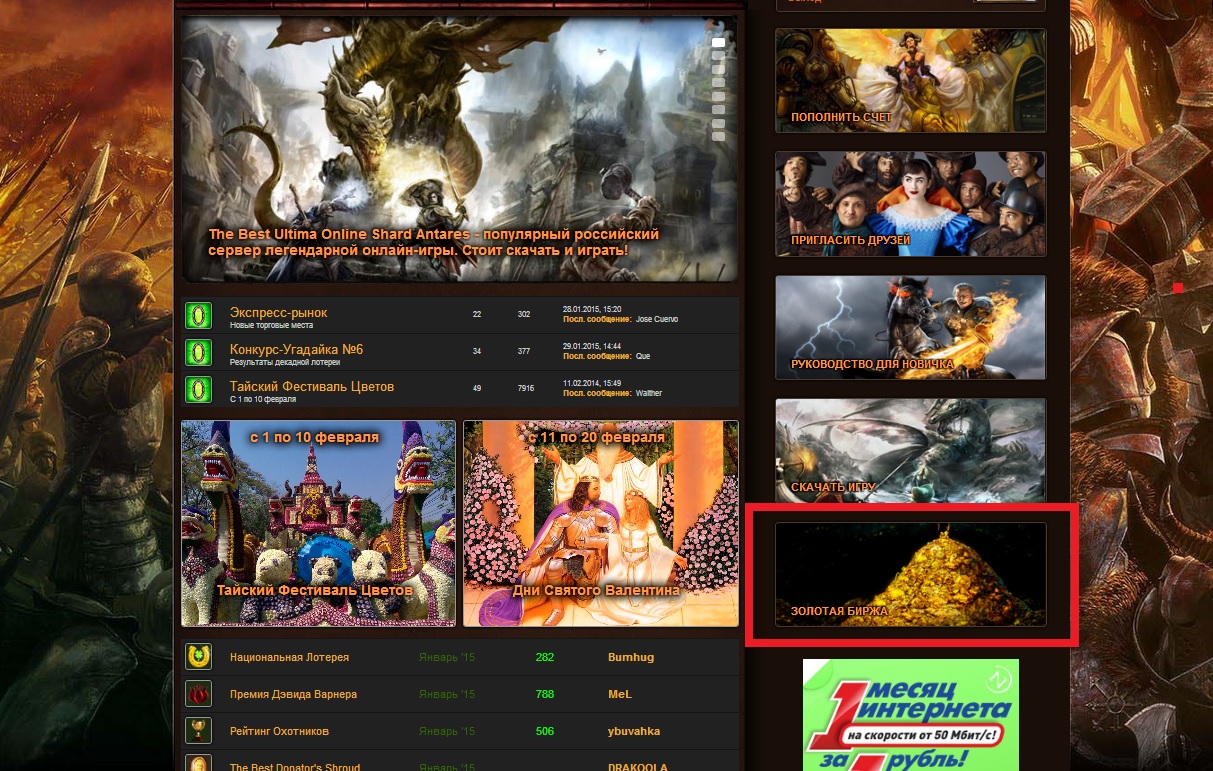This screenshot has height=771, width=1213.
Task: Open the Тайский Фестиваль Цветов forum link
Action: pyautogui.click(x=312, y=387)
